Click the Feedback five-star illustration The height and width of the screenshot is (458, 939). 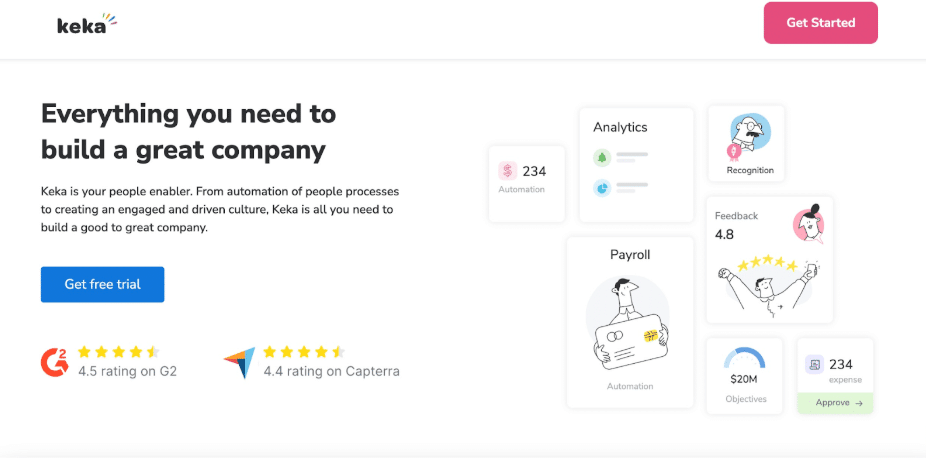click(x=769, y=286)
